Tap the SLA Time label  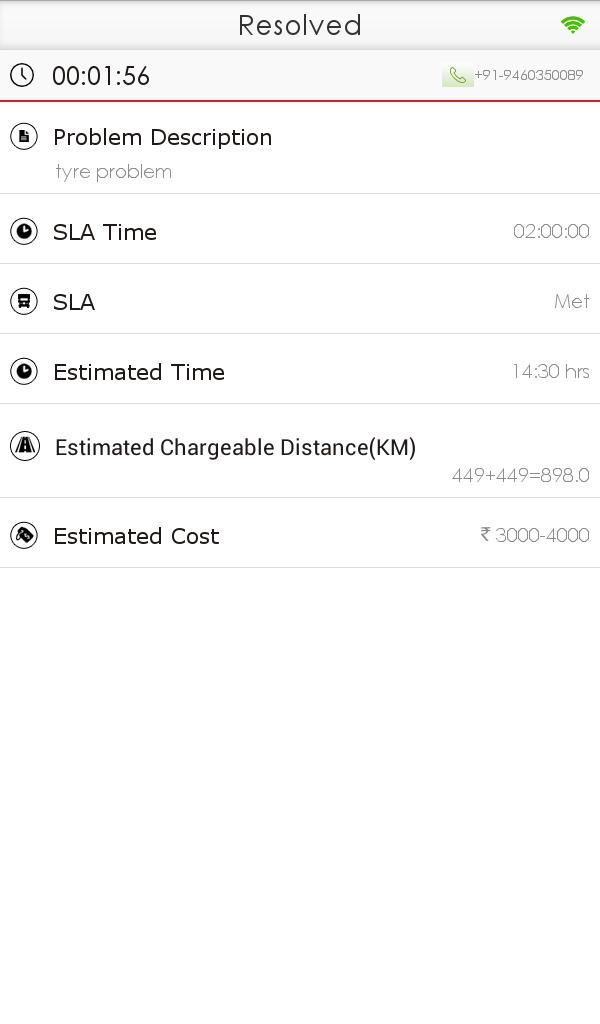105,232
